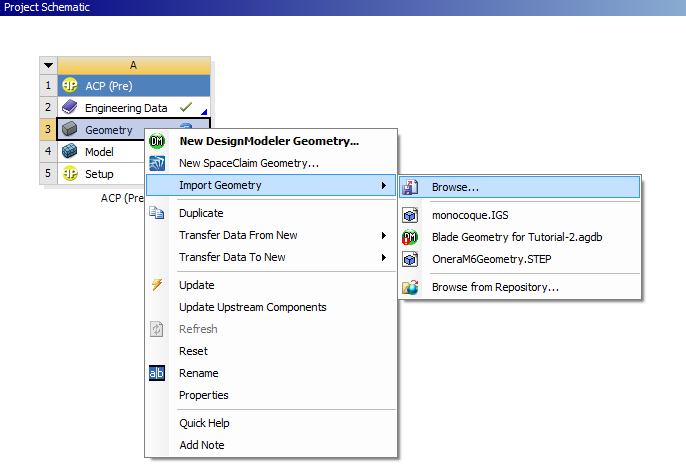Select Import Geometry menu entry
686x476 pixels.
coord(271,185)
